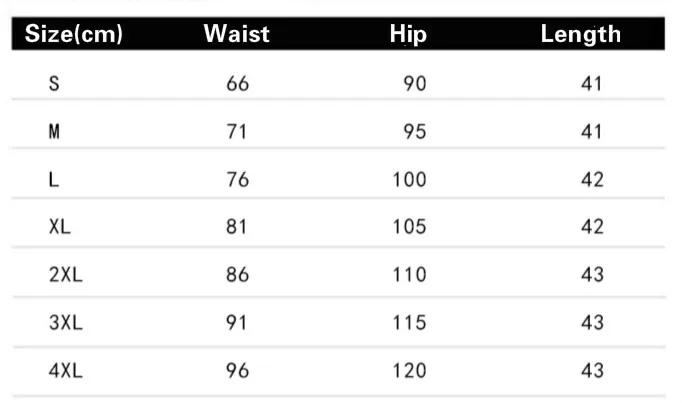Select the 4XL size row label
The image size is (682, 403).
(x=66, y=371)
